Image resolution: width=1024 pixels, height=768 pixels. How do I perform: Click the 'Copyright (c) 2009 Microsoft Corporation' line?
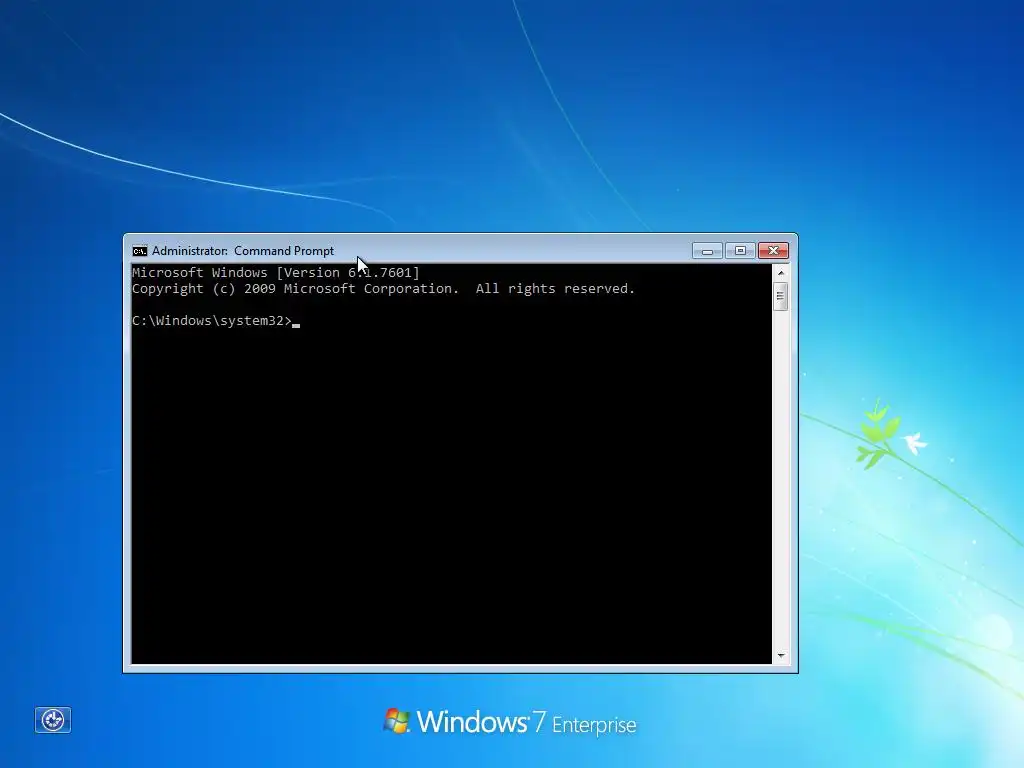(383, 289)
